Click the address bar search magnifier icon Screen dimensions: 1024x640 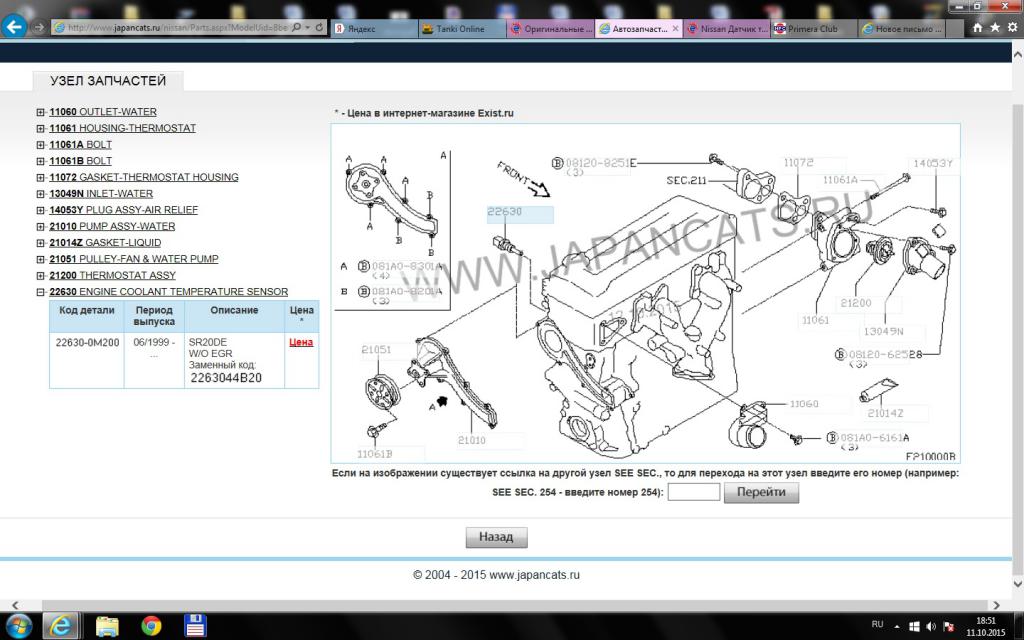pyautogui.click(x=296, y=27)
